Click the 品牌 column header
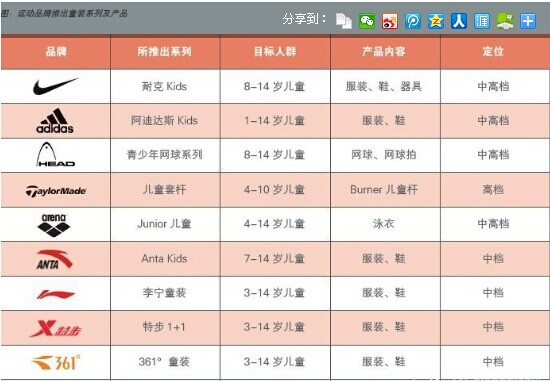The height and width of the screenshot is (381, 550). pos(56,52)
